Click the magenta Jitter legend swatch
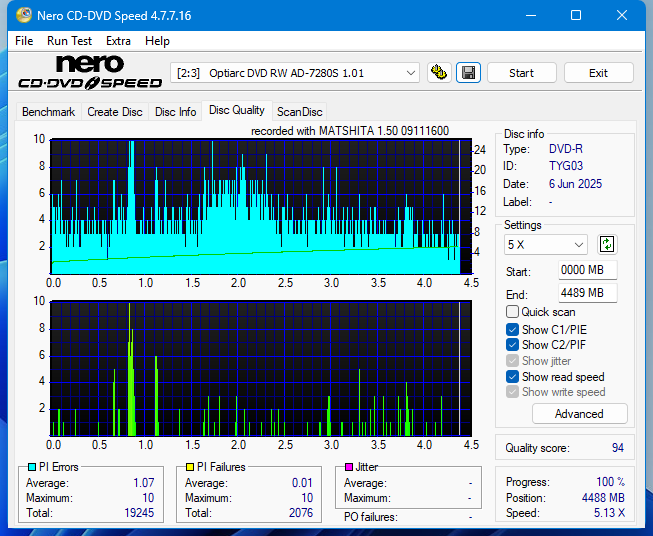This screenshot has width=653, height=536. 349,467
